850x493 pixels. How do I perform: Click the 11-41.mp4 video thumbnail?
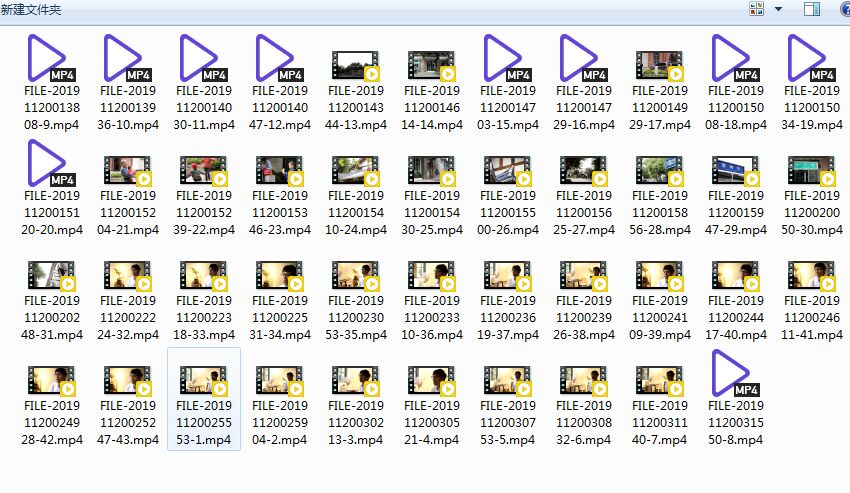point(811,275)
